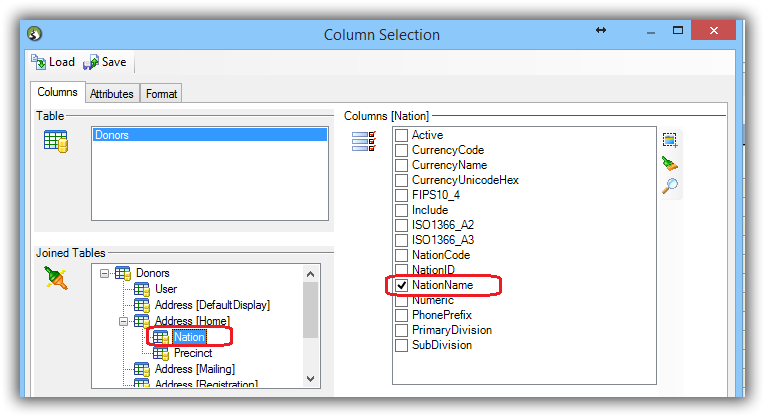
Task: Click the column checklist icon beside Active
Action: (363, 142)
